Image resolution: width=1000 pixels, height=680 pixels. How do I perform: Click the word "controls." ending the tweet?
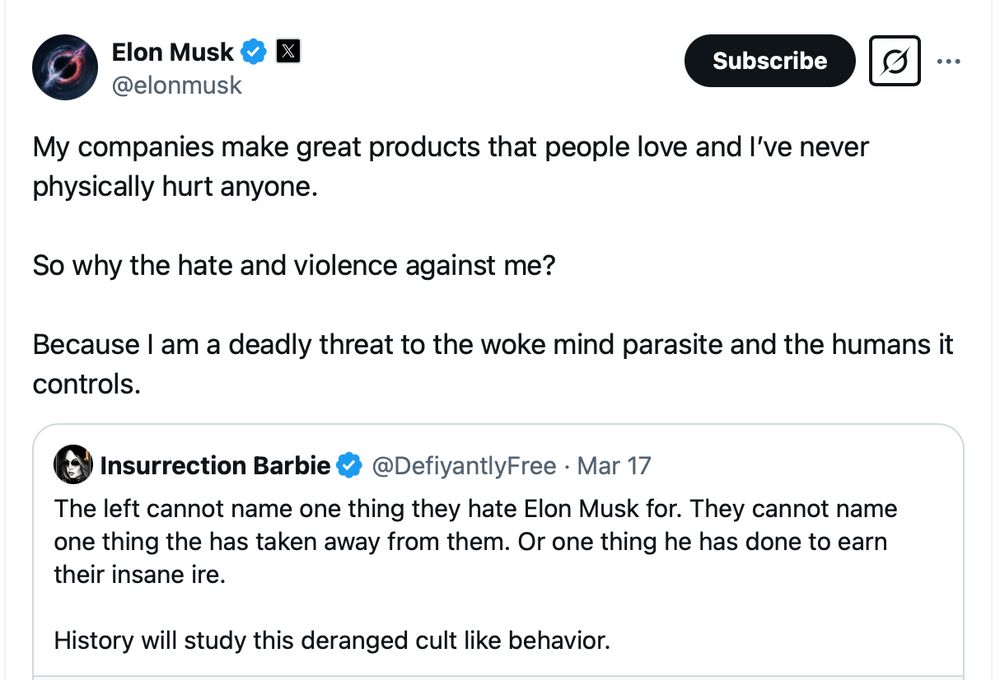86,384
